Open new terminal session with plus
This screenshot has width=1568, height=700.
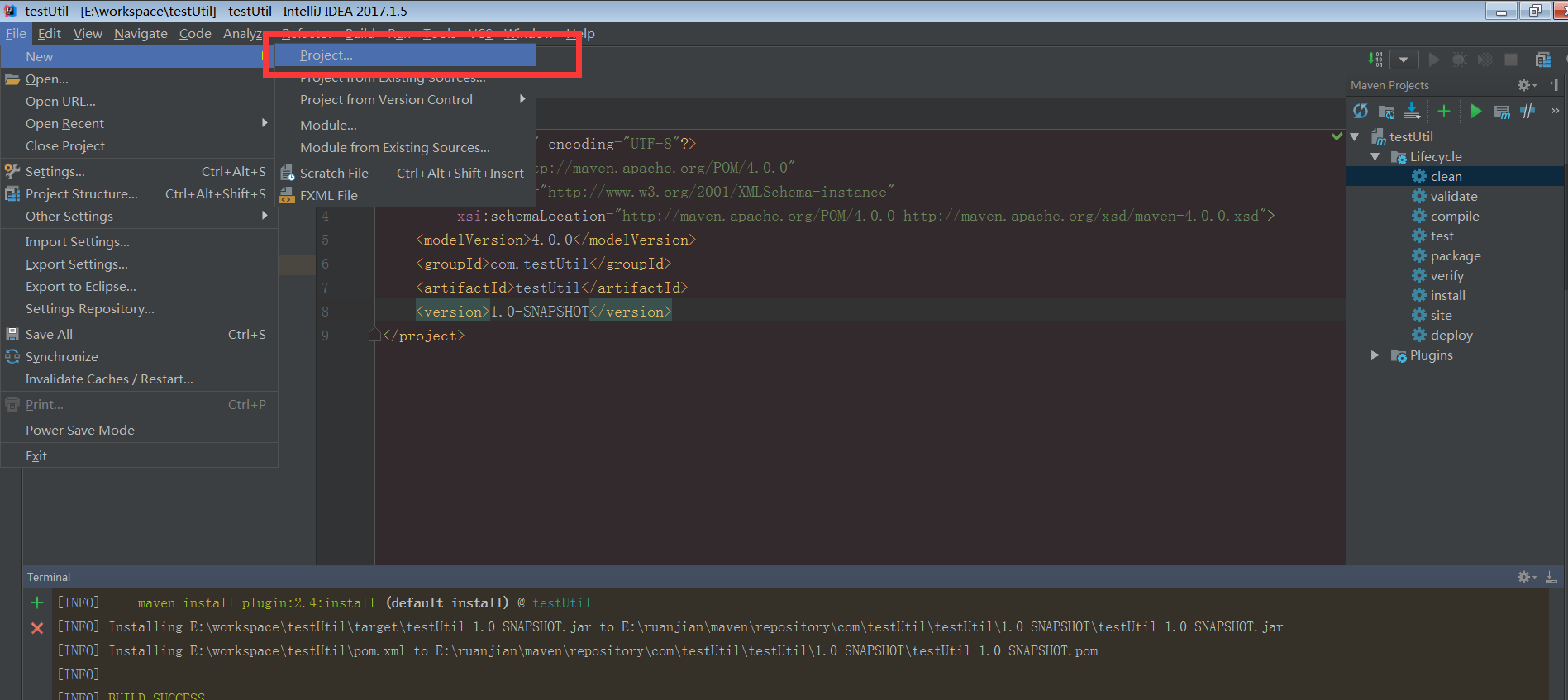37,602
